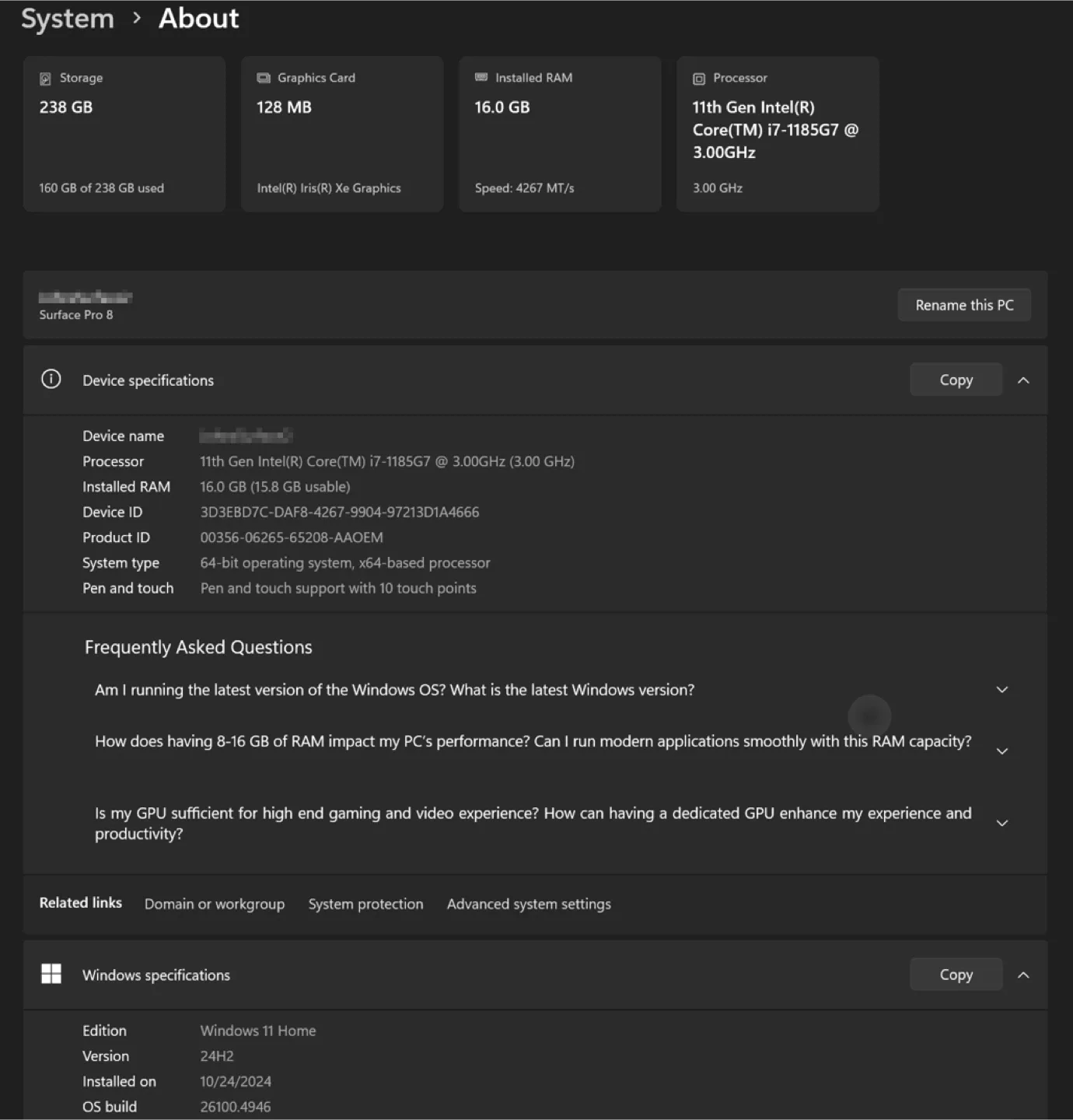Open Advanced system settings
Image resolution: width=1073 pixels, height=1120 pixels.
click(529, 904)
